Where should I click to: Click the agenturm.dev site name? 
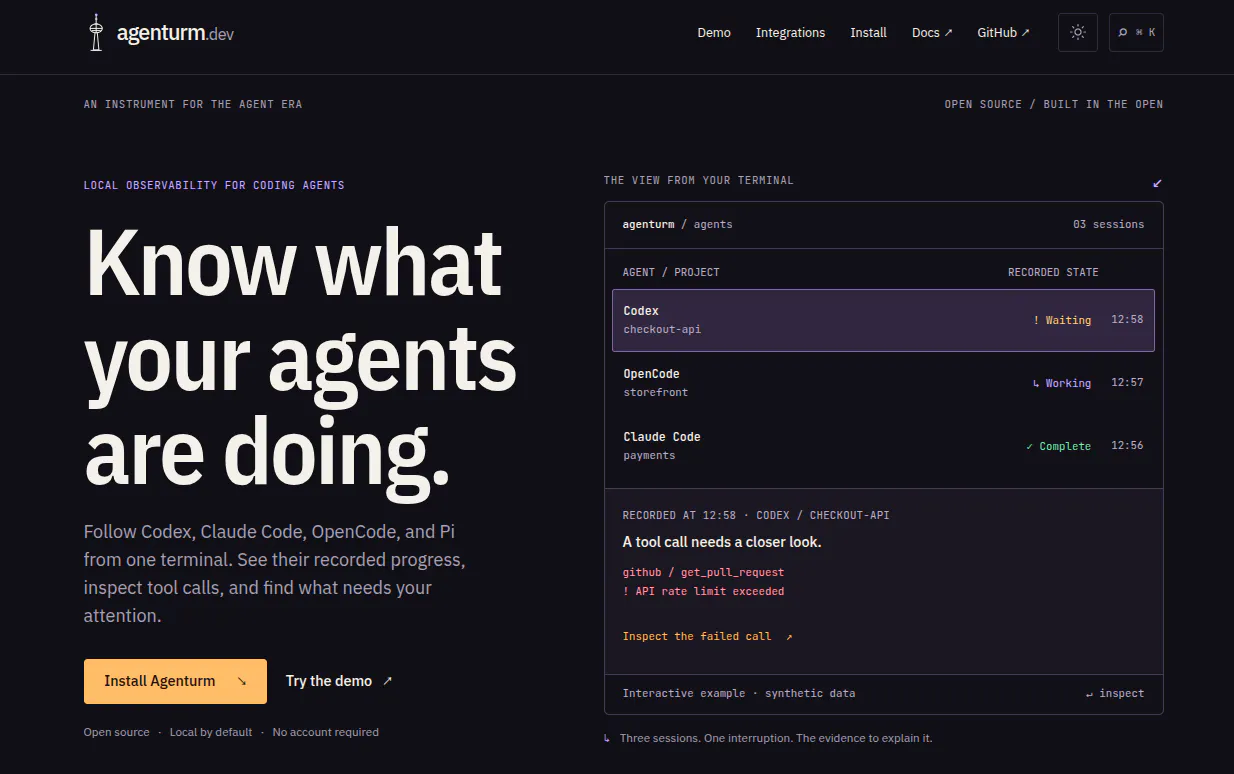coord(175,33)
